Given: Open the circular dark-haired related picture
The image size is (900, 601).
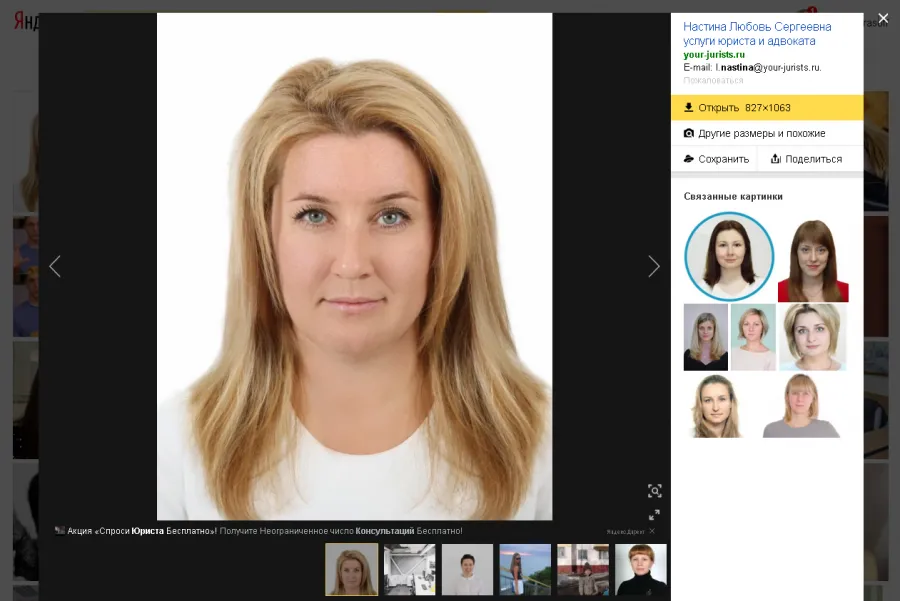Looking at the screenshot, I should pyautogui.click(x=729, y=257).
